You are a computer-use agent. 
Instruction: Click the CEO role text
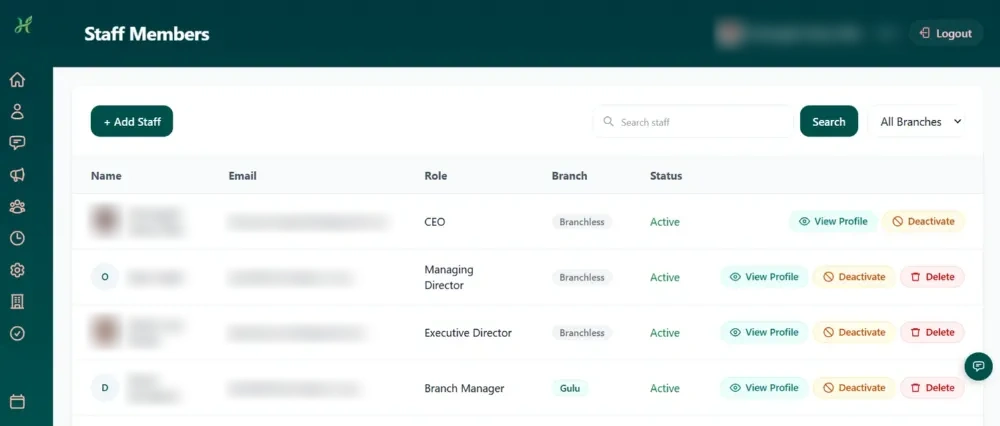click(x=435, y=222)
